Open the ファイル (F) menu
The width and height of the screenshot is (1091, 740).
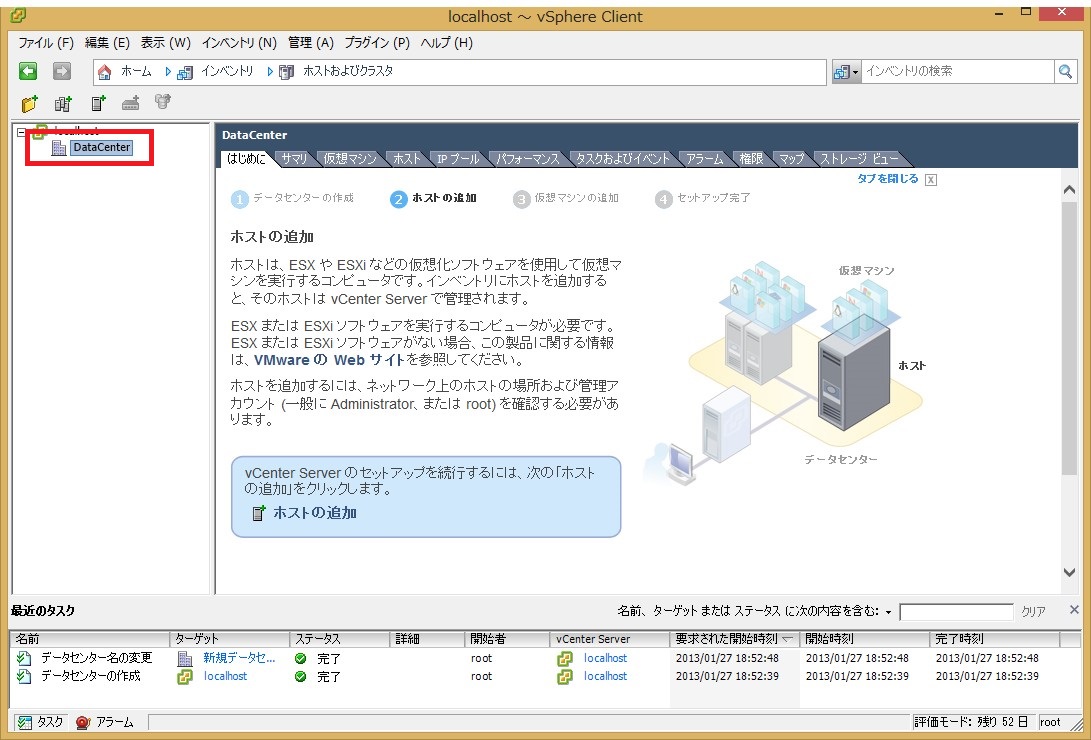46,42
